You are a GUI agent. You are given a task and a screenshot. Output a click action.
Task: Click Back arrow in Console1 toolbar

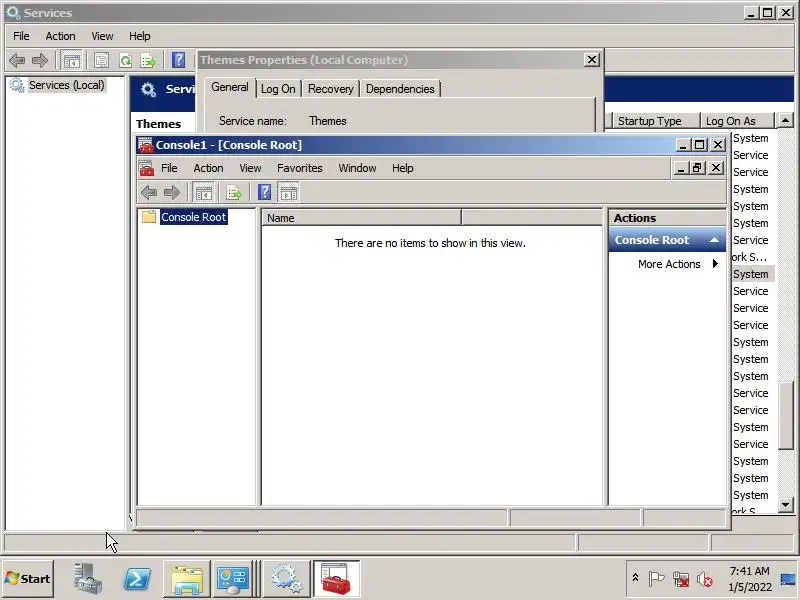149,192
